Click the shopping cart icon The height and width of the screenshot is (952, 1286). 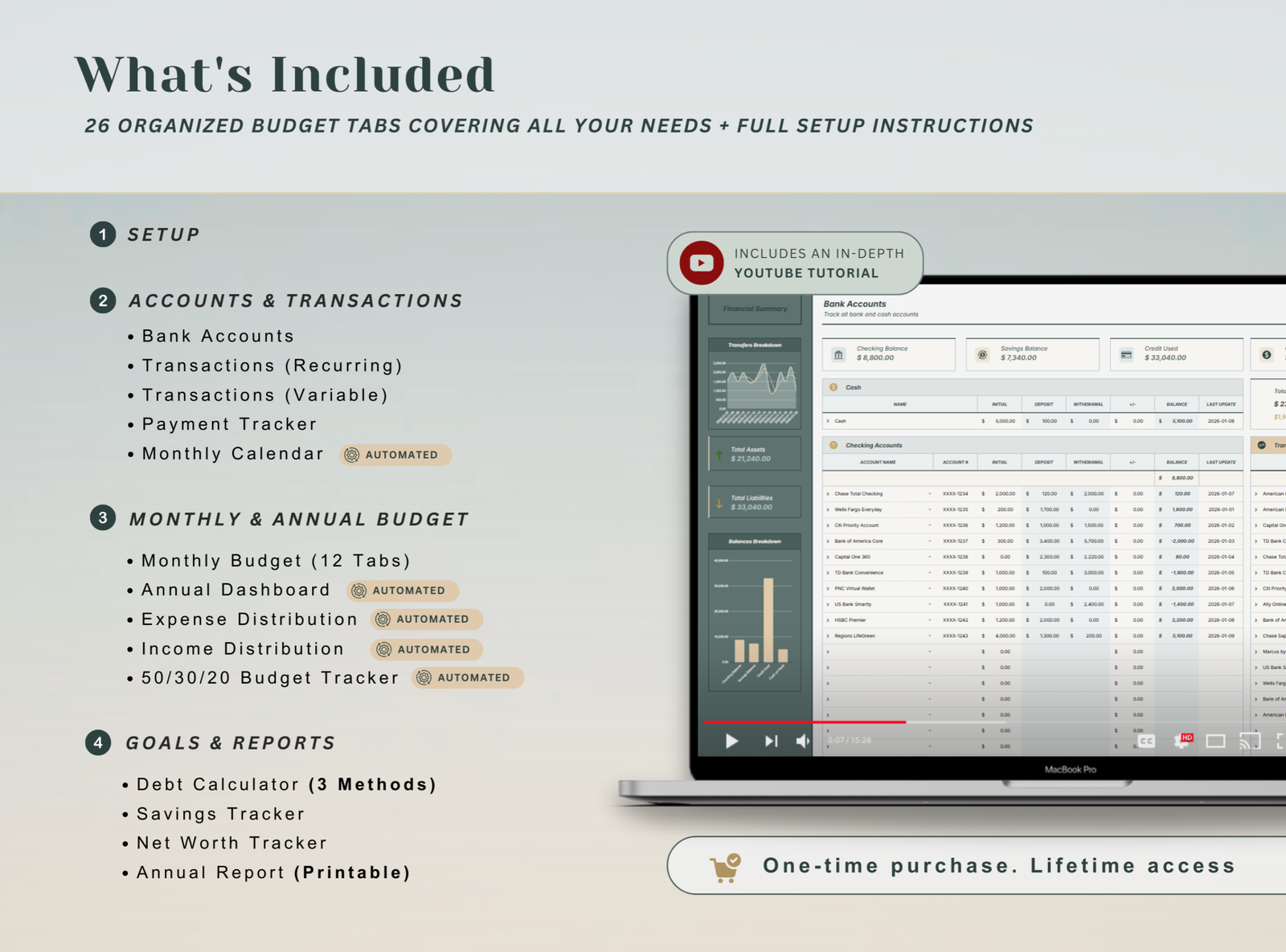[x=725, y=867]
